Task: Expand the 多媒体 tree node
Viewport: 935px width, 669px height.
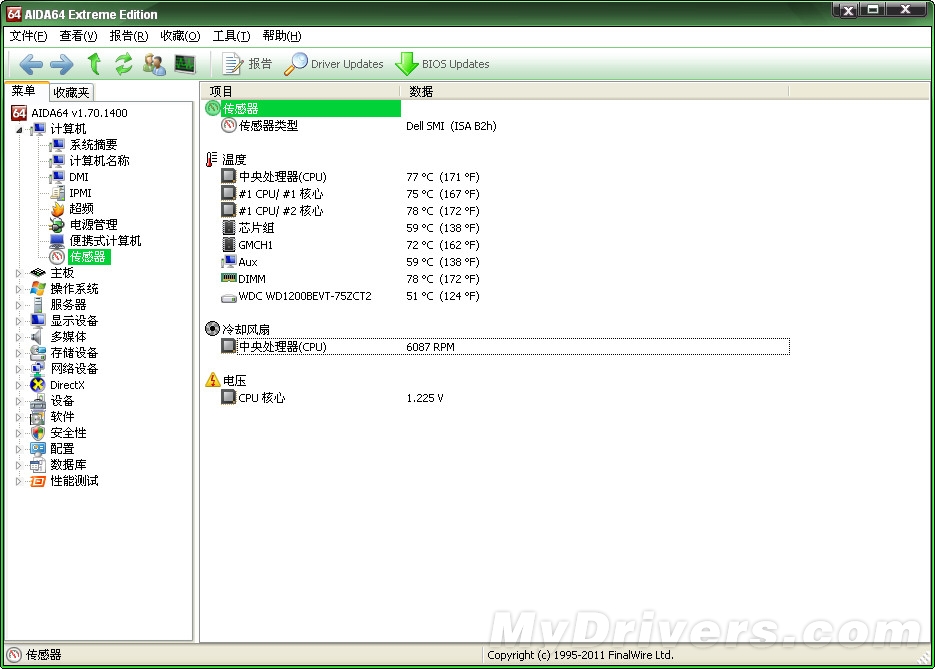Action: coord(18,337)
